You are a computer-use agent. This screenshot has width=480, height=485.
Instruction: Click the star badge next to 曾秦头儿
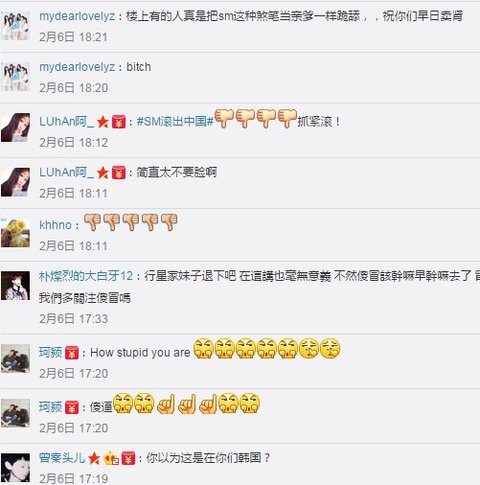(94, 458)
